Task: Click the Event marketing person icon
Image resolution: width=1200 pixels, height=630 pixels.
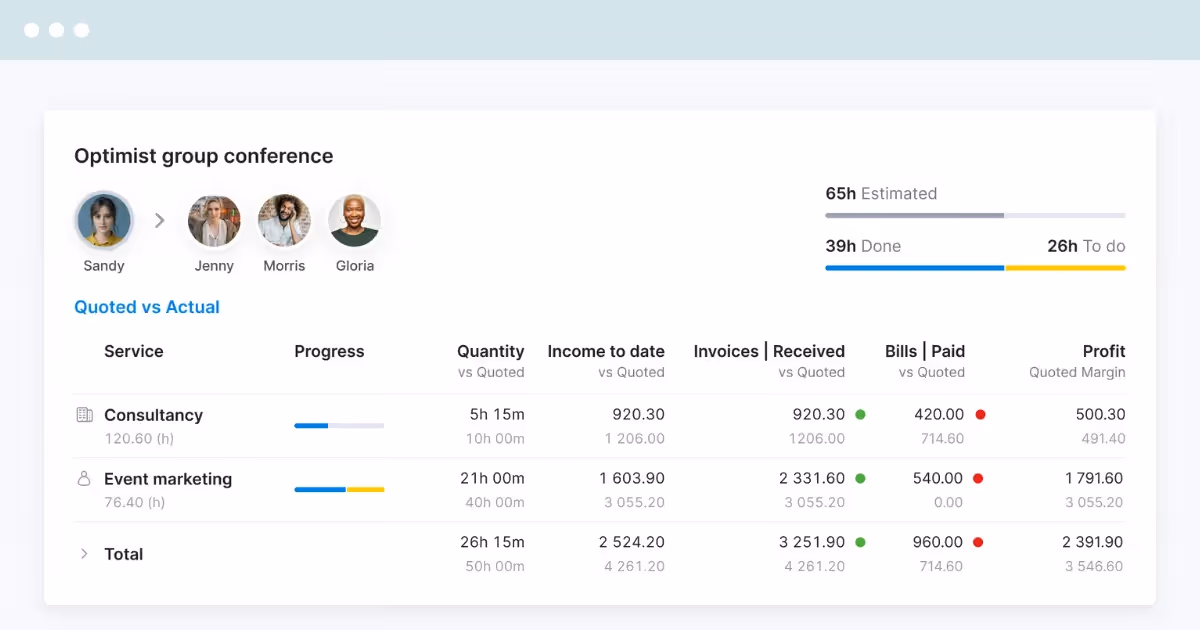Action: (84, 479)
